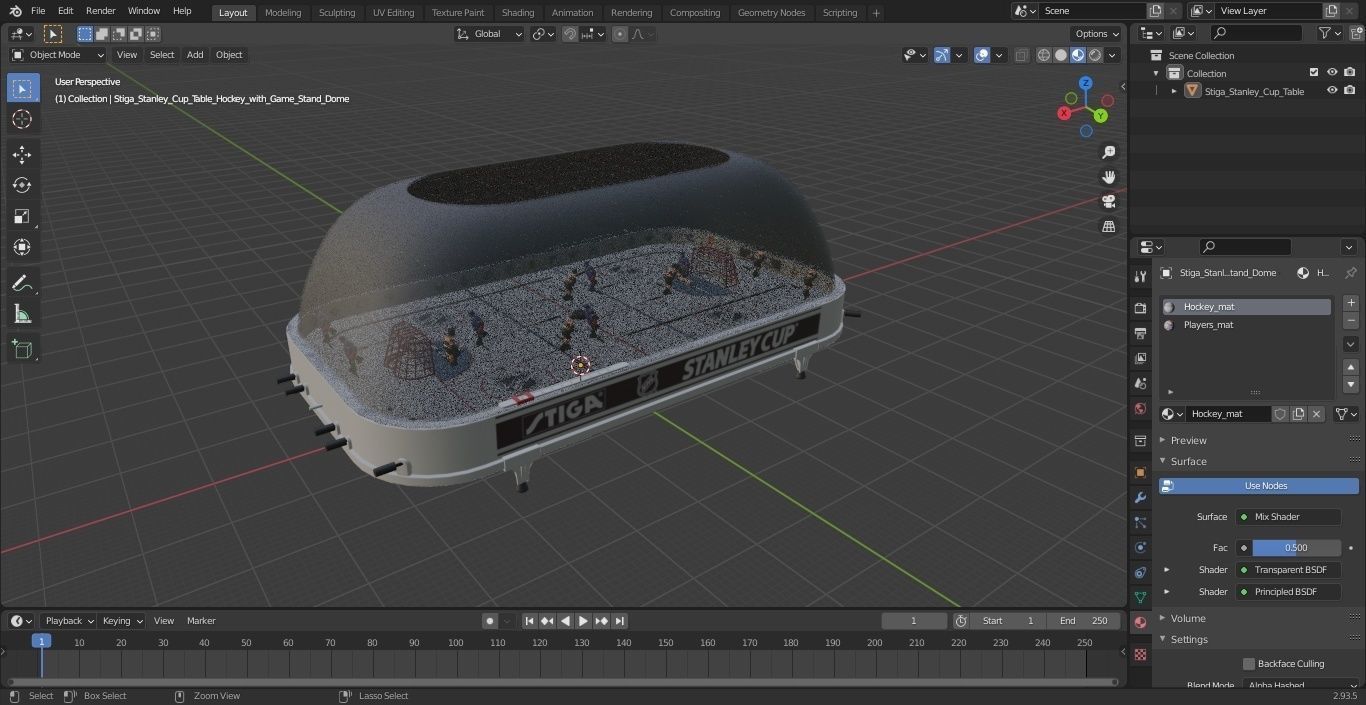Choose the Measure tool
1366x705 pixels.
(22, 315)
